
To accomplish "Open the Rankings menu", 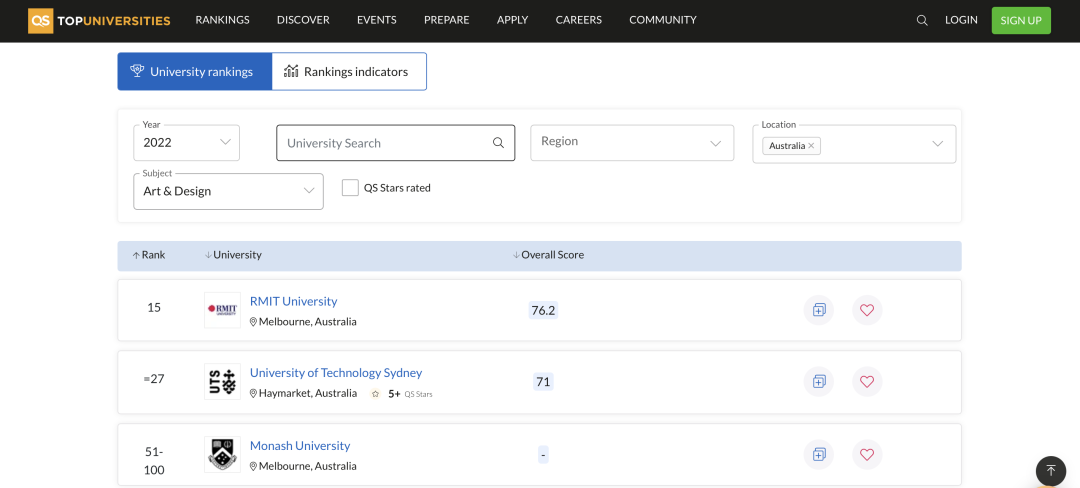I will click(x=222, y=20).
